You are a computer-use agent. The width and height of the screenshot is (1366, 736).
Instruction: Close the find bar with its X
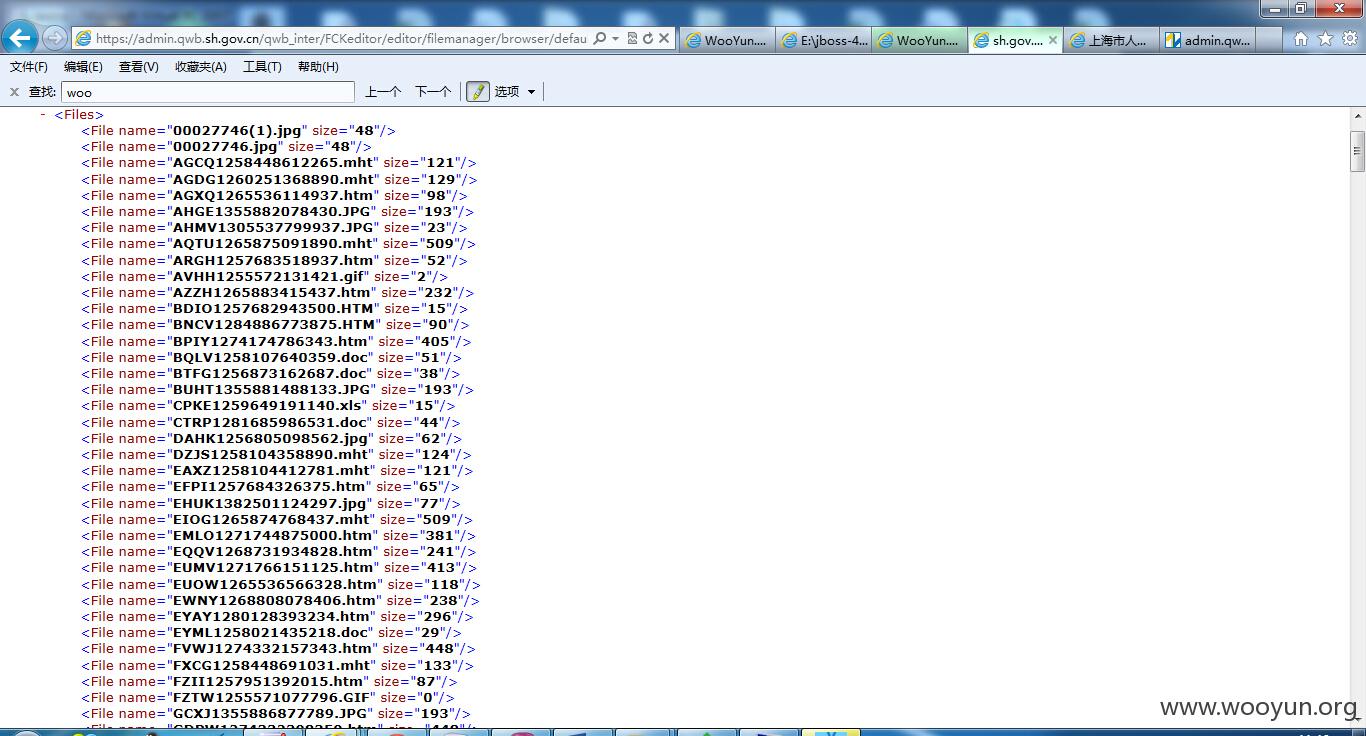tap(14, 92)
